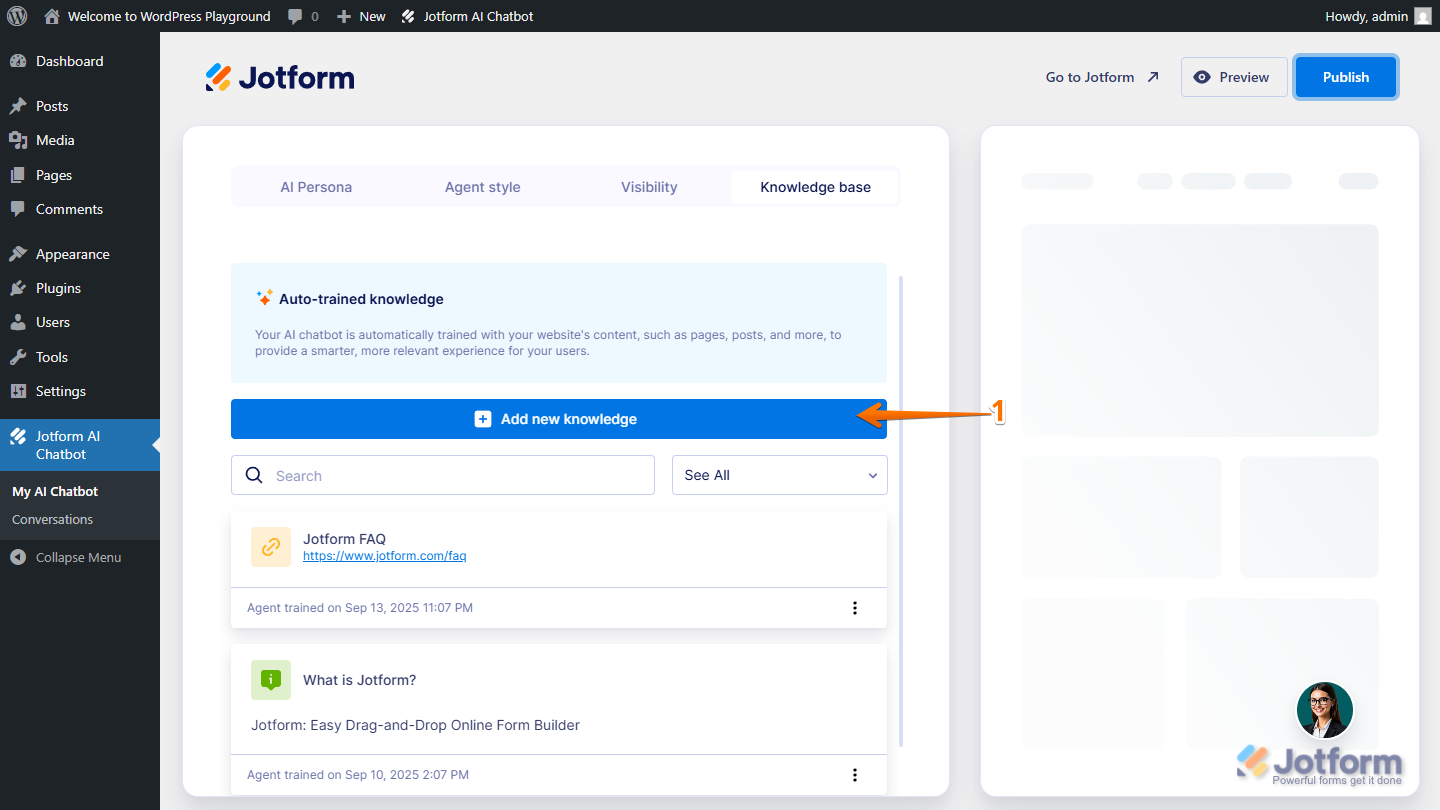Switch to the Agent style tab
This screenshot has height=810, width=1440.
[483, 187]
